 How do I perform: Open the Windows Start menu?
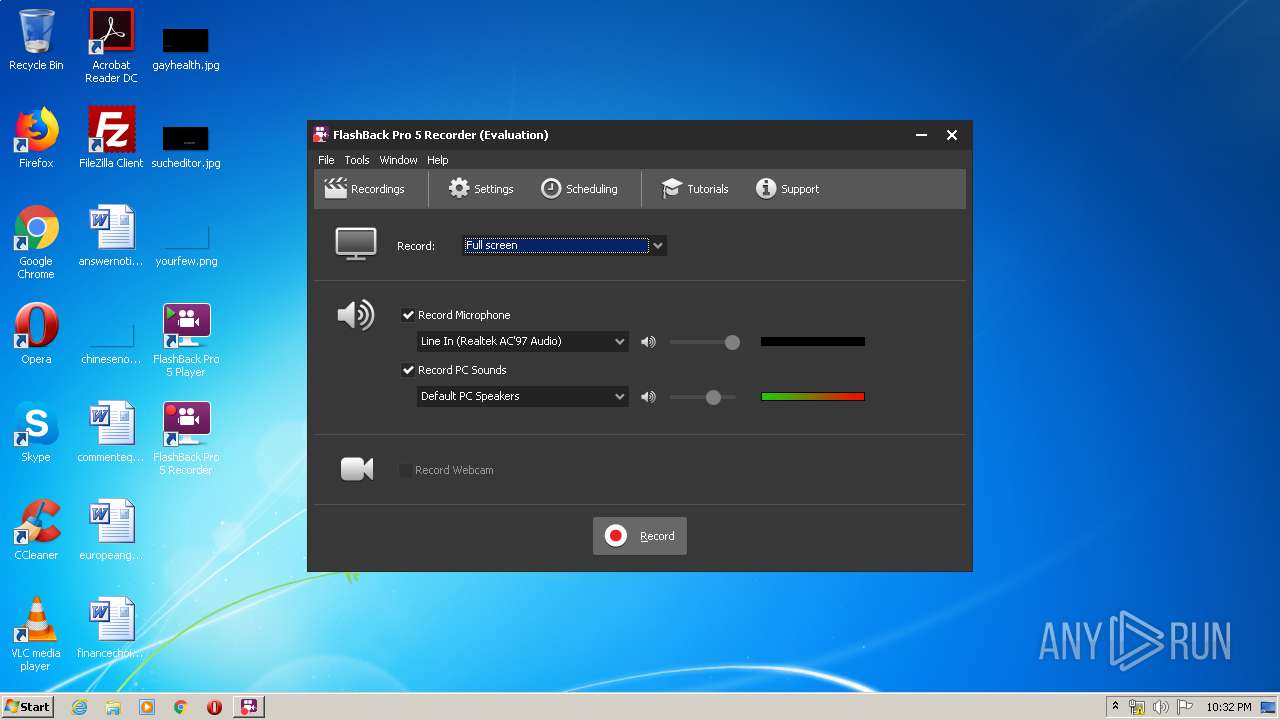[27, 707]
